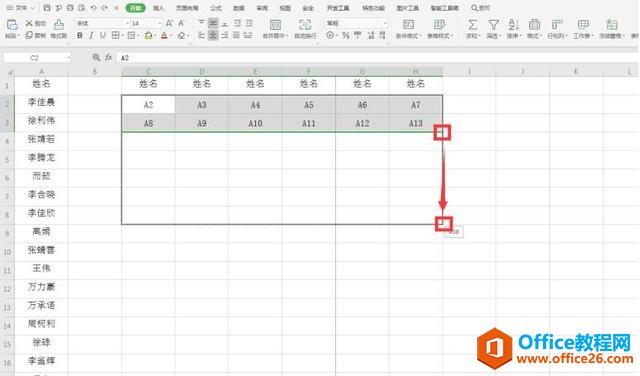Expand the number format dropdown

384,23
